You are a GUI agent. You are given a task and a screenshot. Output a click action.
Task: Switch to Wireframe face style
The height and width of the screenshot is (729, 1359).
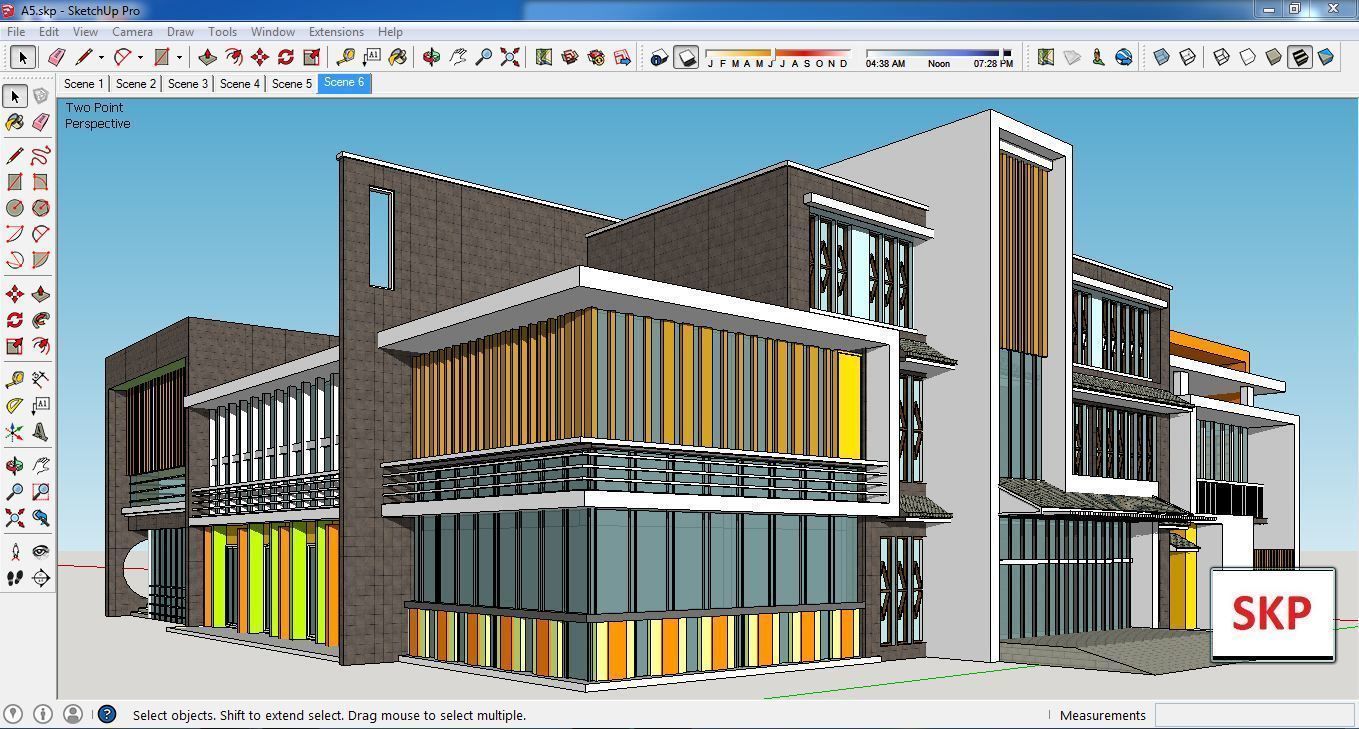(x=1222, y=57)
